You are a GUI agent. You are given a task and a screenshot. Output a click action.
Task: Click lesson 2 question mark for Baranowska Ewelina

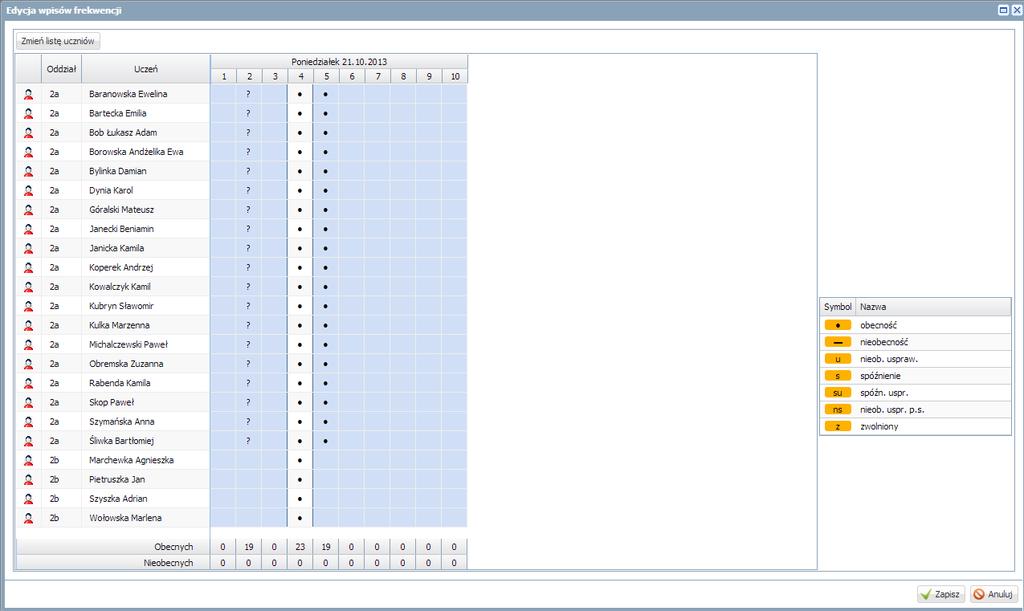[249, 94]
